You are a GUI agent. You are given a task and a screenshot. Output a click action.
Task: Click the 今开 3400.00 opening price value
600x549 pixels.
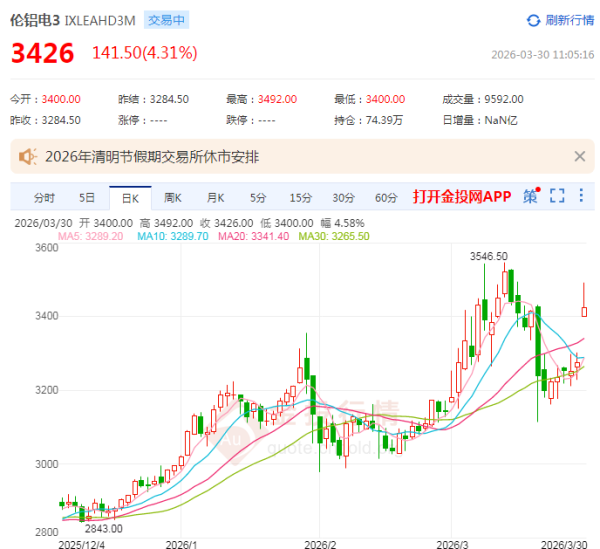61,99
